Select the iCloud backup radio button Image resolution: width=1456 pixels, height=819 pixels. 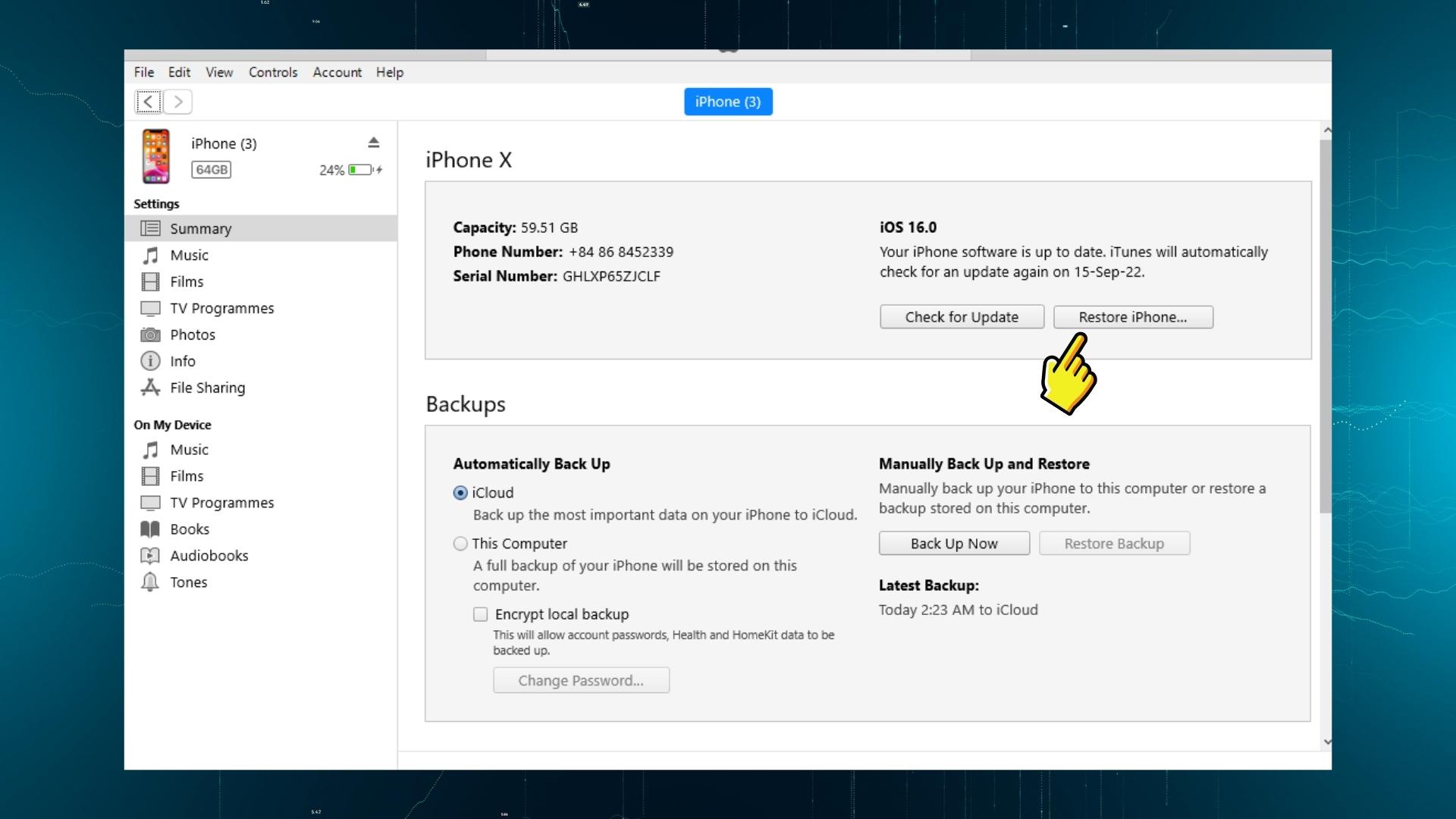coord(460,493)
